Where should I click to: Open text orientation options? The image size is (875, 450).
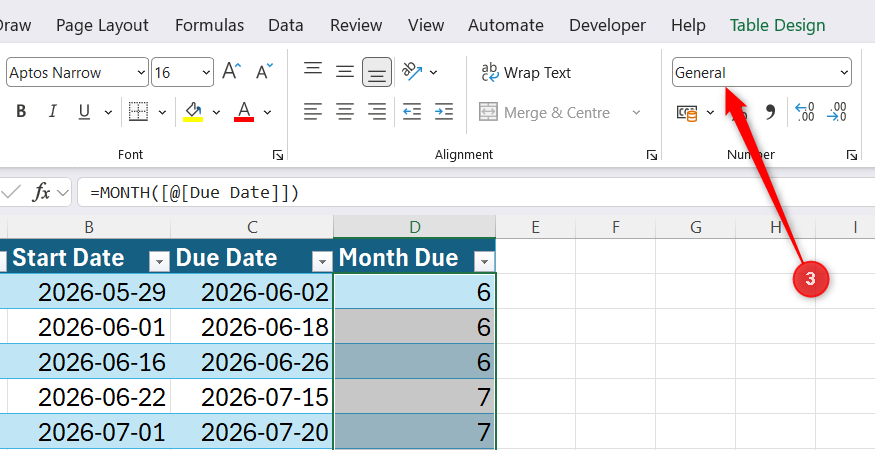tap(419, 71)
